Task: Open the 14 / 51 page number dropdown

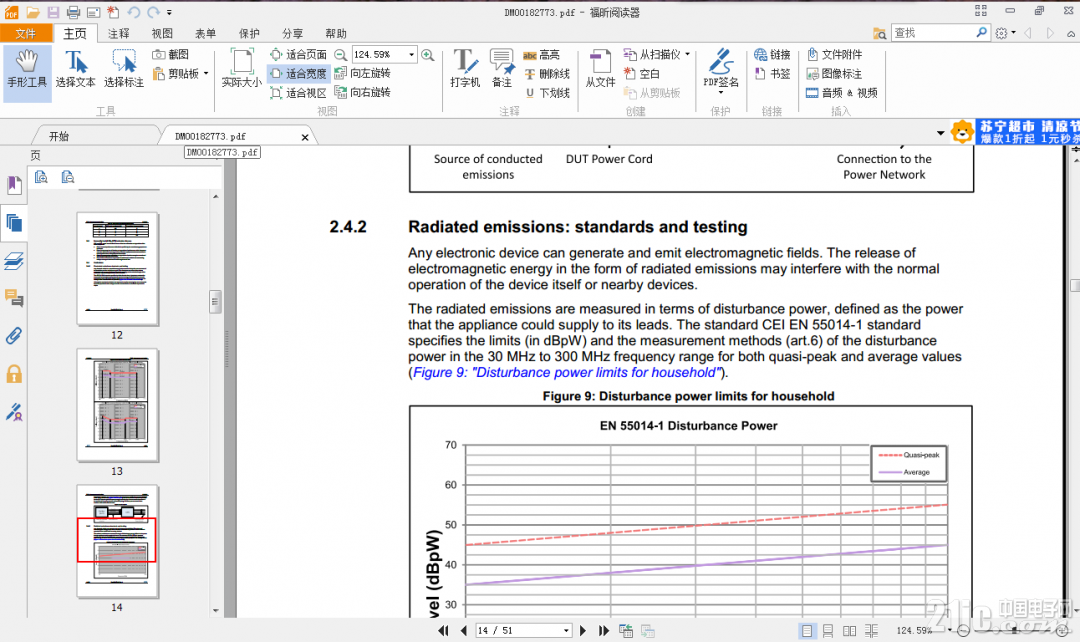Action: pyautogui.click(x=566, y=630)
